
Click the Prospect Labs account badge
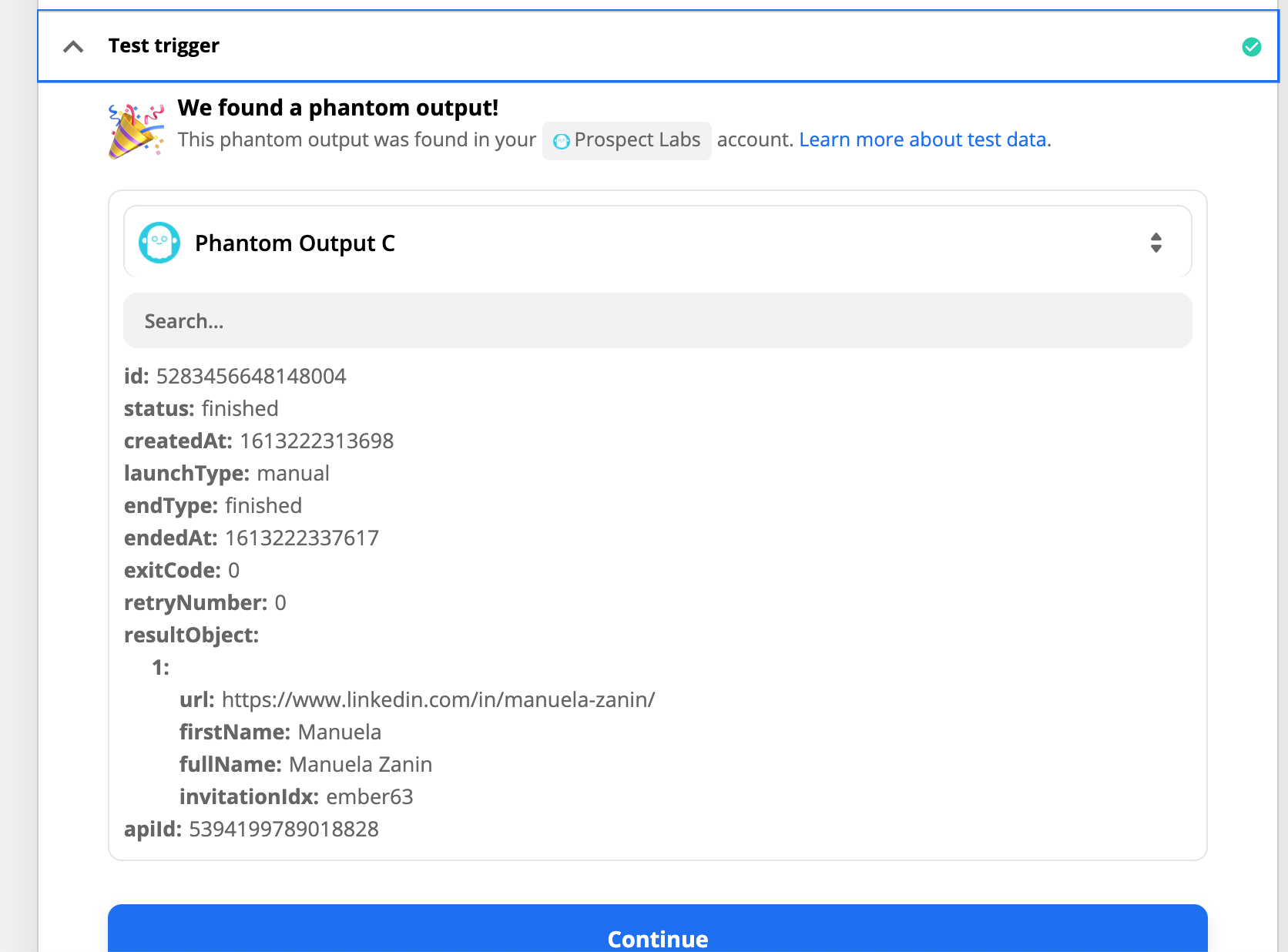[x=626, y=140]
